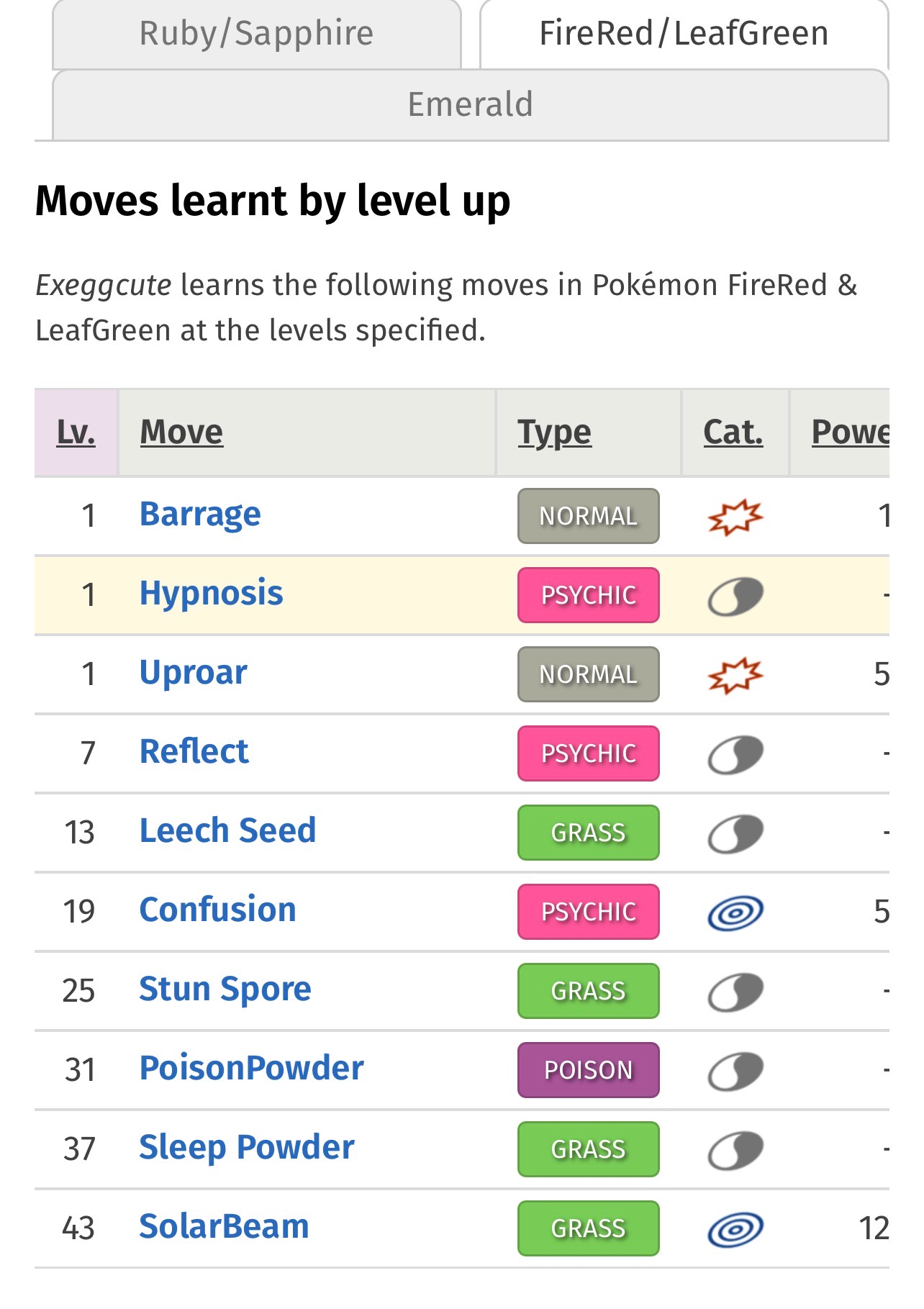The height and width of the screenshot is (1309, 924).
Task: Click status category icon in Sleep Powder row
Action: (x=735, y=1150)
